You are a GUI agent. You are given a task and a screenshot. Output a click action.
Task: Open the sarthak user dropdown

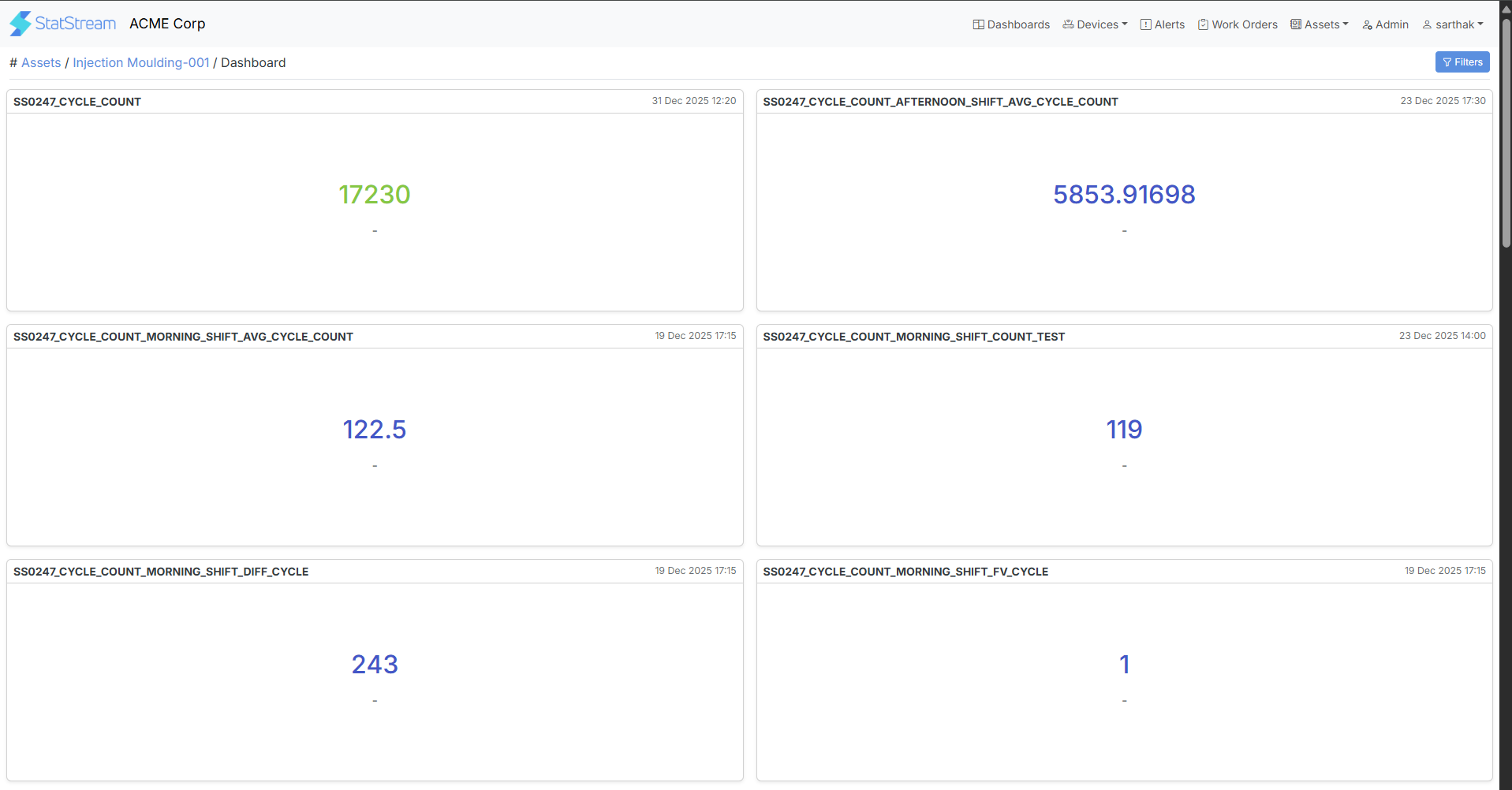[x=1453, y=24]
